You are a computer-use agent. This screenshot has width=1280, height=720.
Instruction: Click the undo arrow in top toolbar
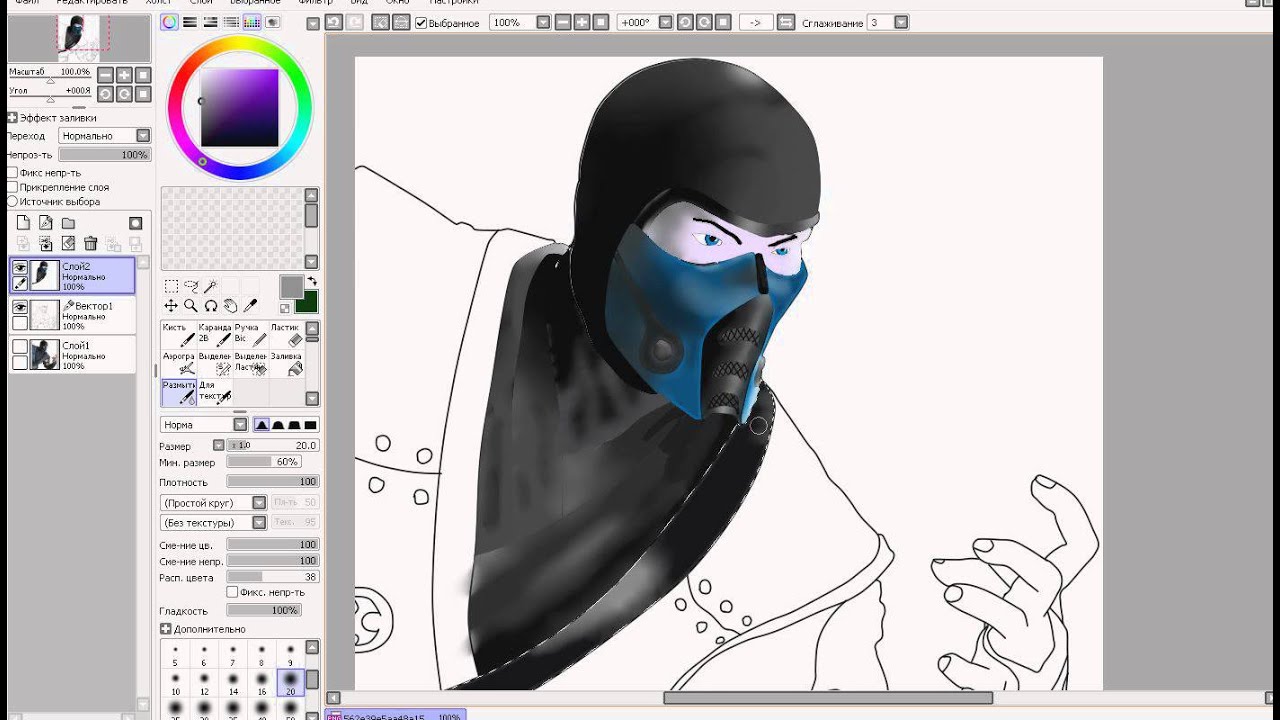(334, 22)
